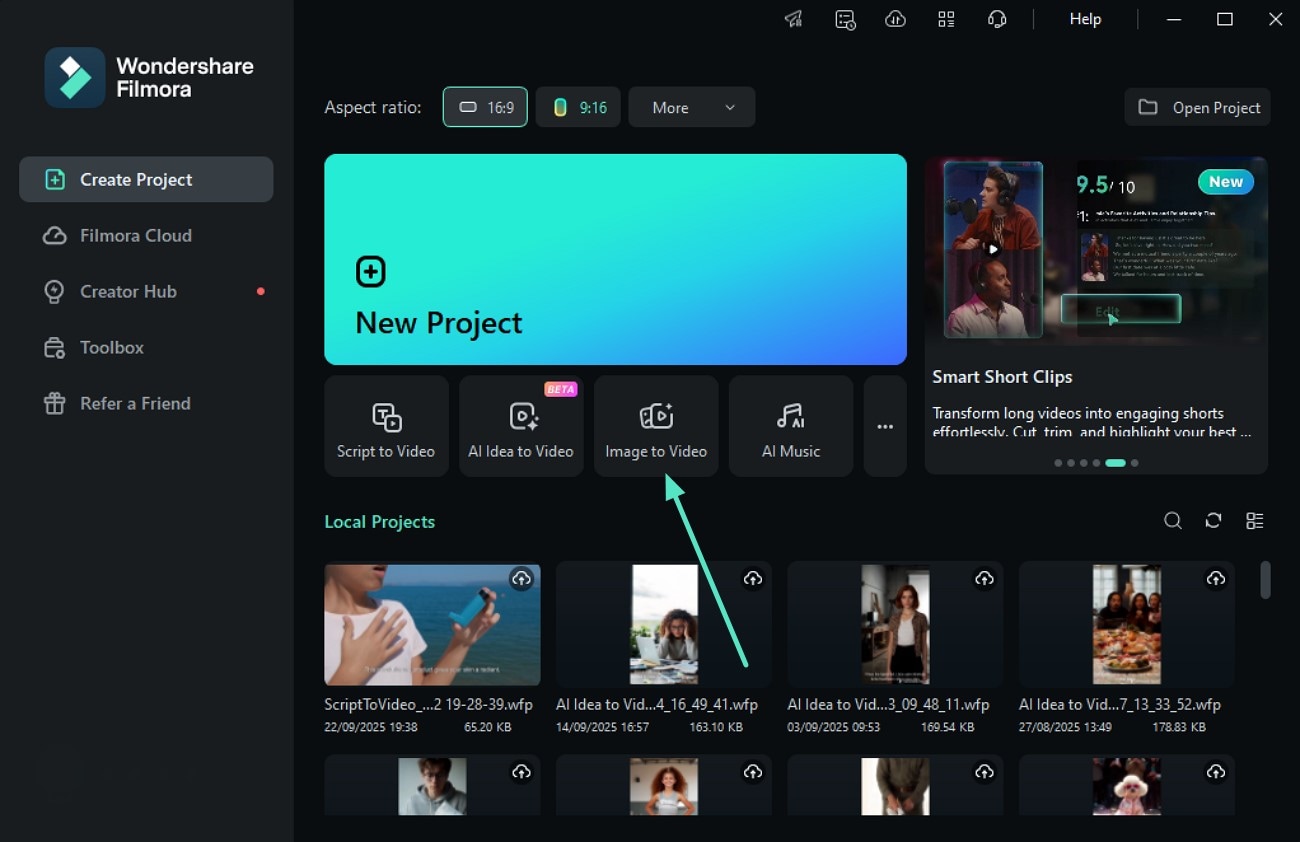Open the AI Idea project dated 14/09/2025
The image size is (1300, 842).
pos(664,624)
